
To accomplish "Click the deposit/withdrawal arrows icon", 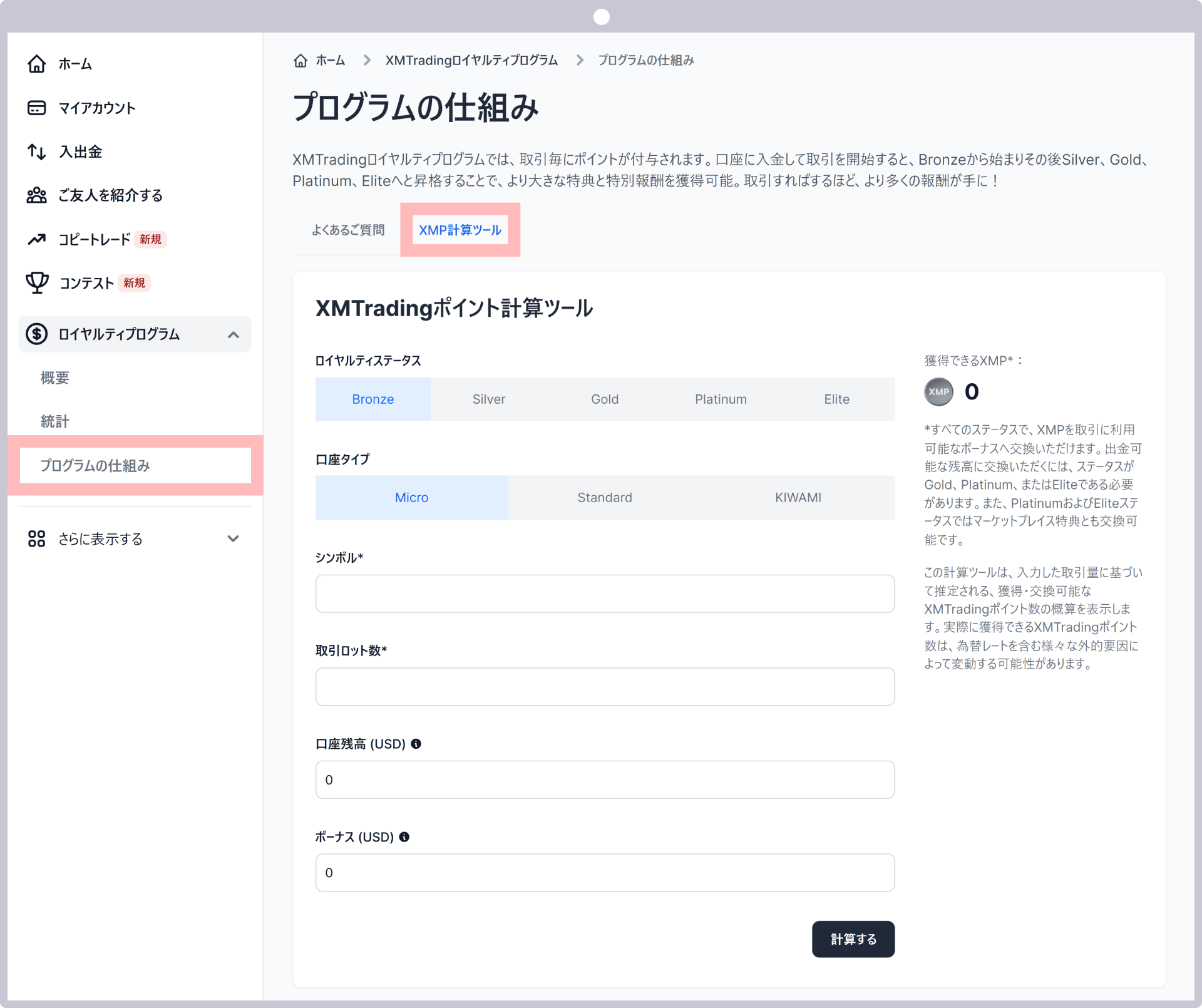I will tap(37, 152).
